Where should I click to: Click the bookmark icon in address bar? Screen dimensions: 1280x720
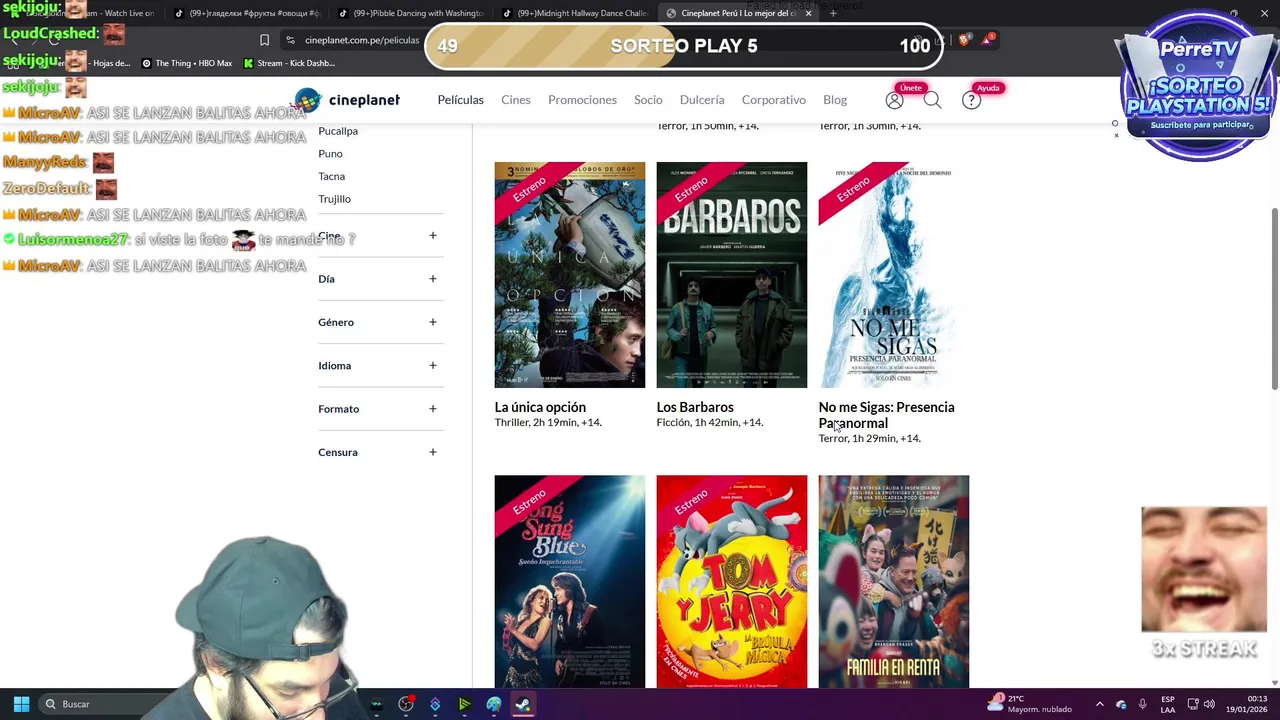[x=264, y=40]
